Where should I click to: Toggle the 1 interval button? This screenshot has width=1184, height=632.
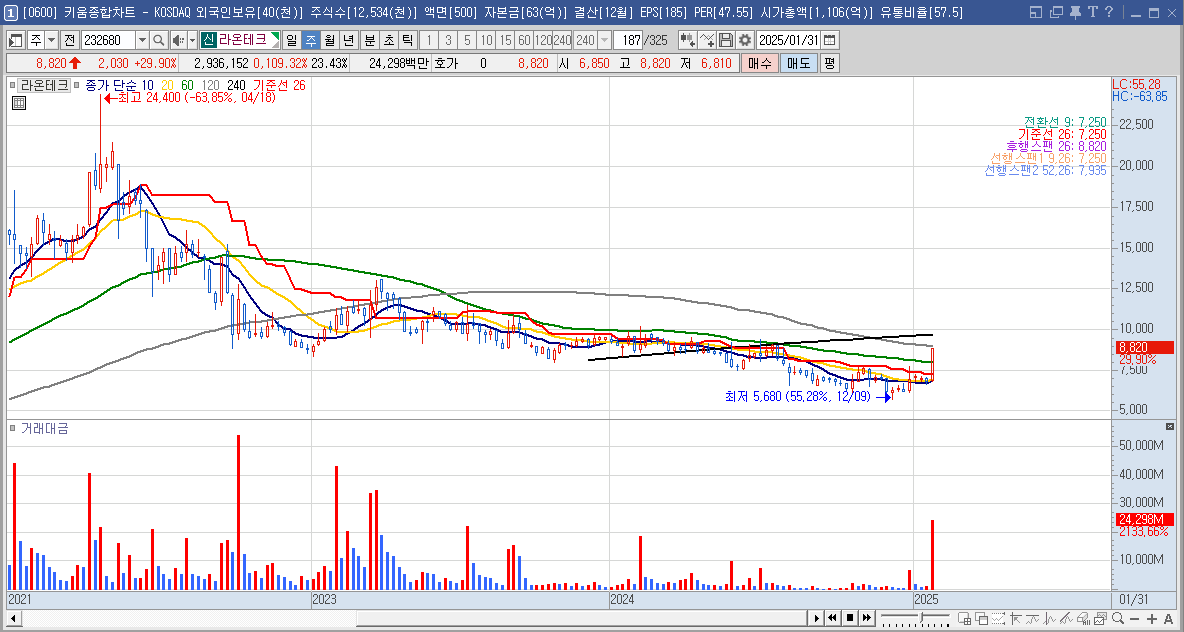(x=429, y=40)
